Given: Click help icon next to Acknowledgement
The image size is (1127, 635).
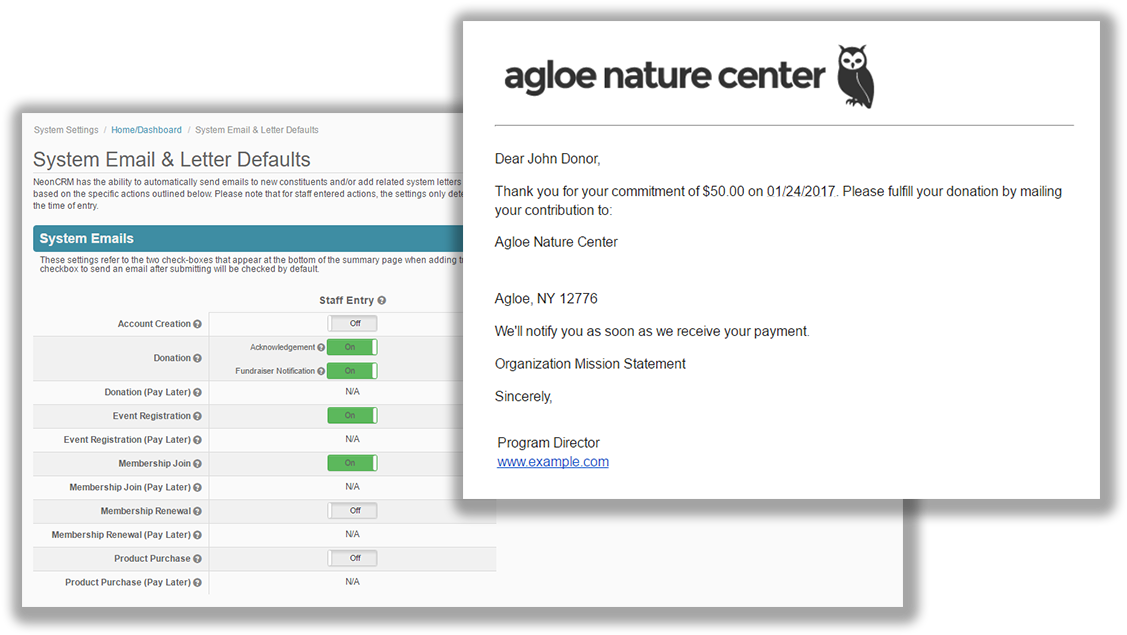Looking at the screenshot, I should [321, 347].
